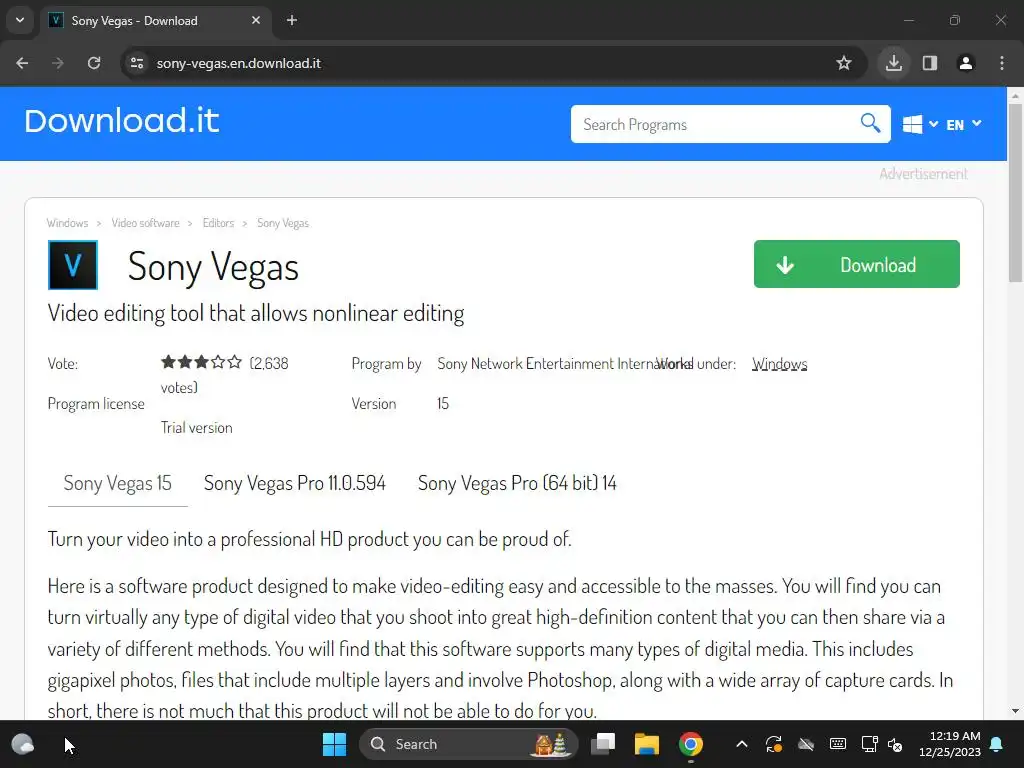
Task: Open the tab search chevron
Action: (x=20, y=20)
